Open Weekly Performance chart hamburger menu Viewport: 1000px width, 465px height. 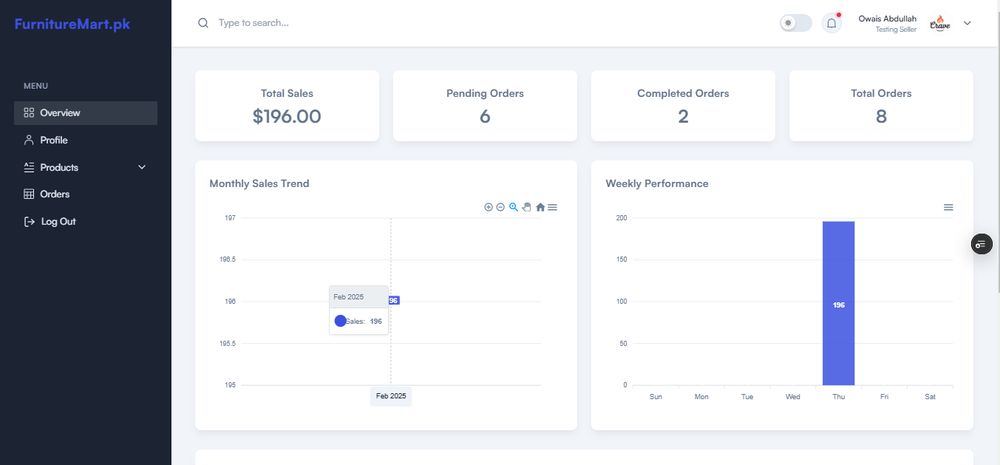click(948, 207)
